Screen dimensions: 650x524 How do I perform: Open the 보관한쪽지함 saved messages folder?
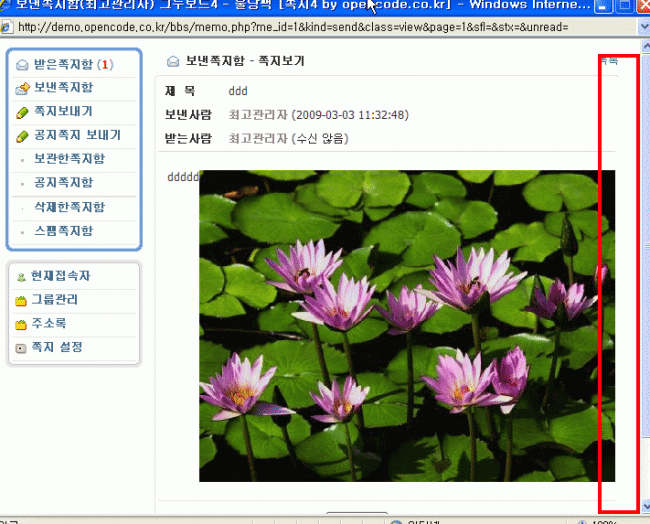(68, 159)
